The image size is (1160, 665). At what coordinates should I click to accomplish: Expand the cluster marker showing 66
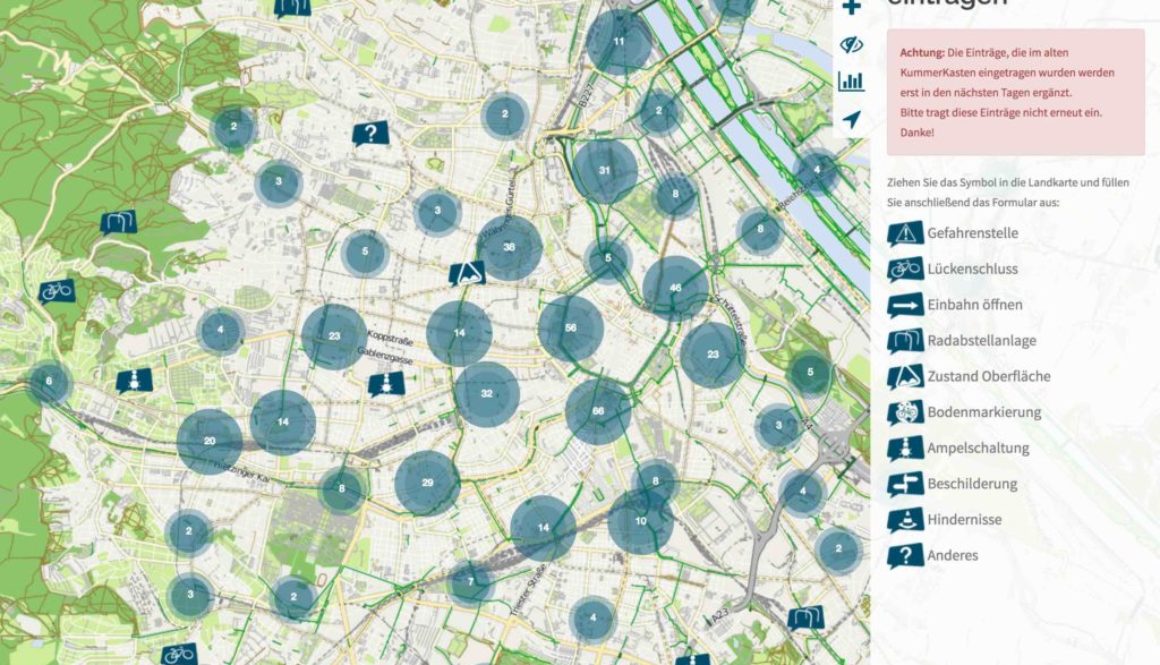point(598,411)
